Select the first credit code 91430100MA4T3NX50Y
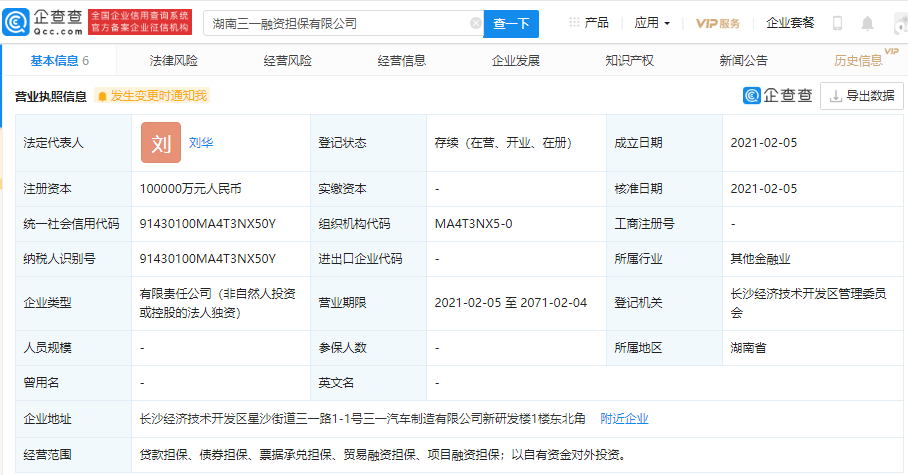908x475 pixels. point(208,224)
